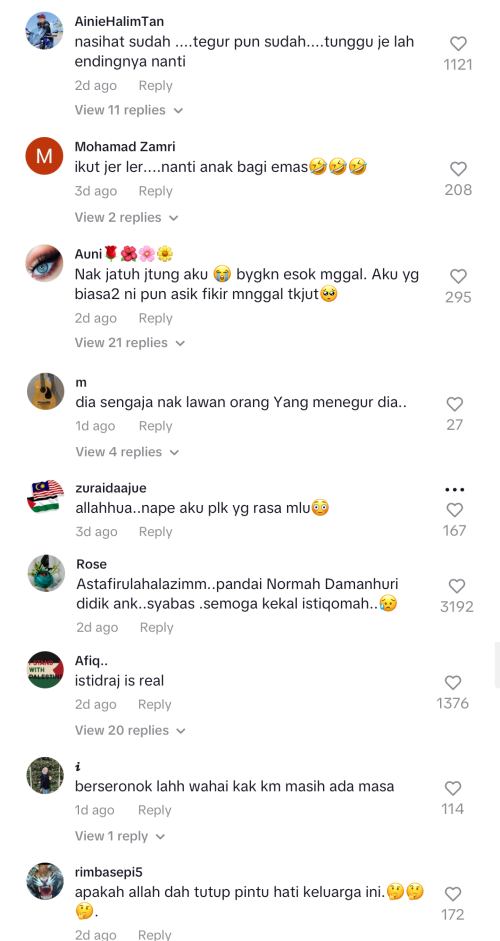Screen dimensions: 500x941
Task: Expand View 11 replies under AinieHalimTan
Action: [128, 110]
